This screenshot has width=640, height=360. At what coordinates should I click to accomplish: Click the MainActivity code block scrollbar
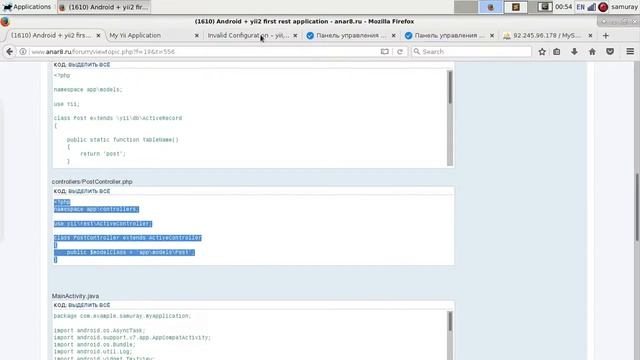(450, 321)
